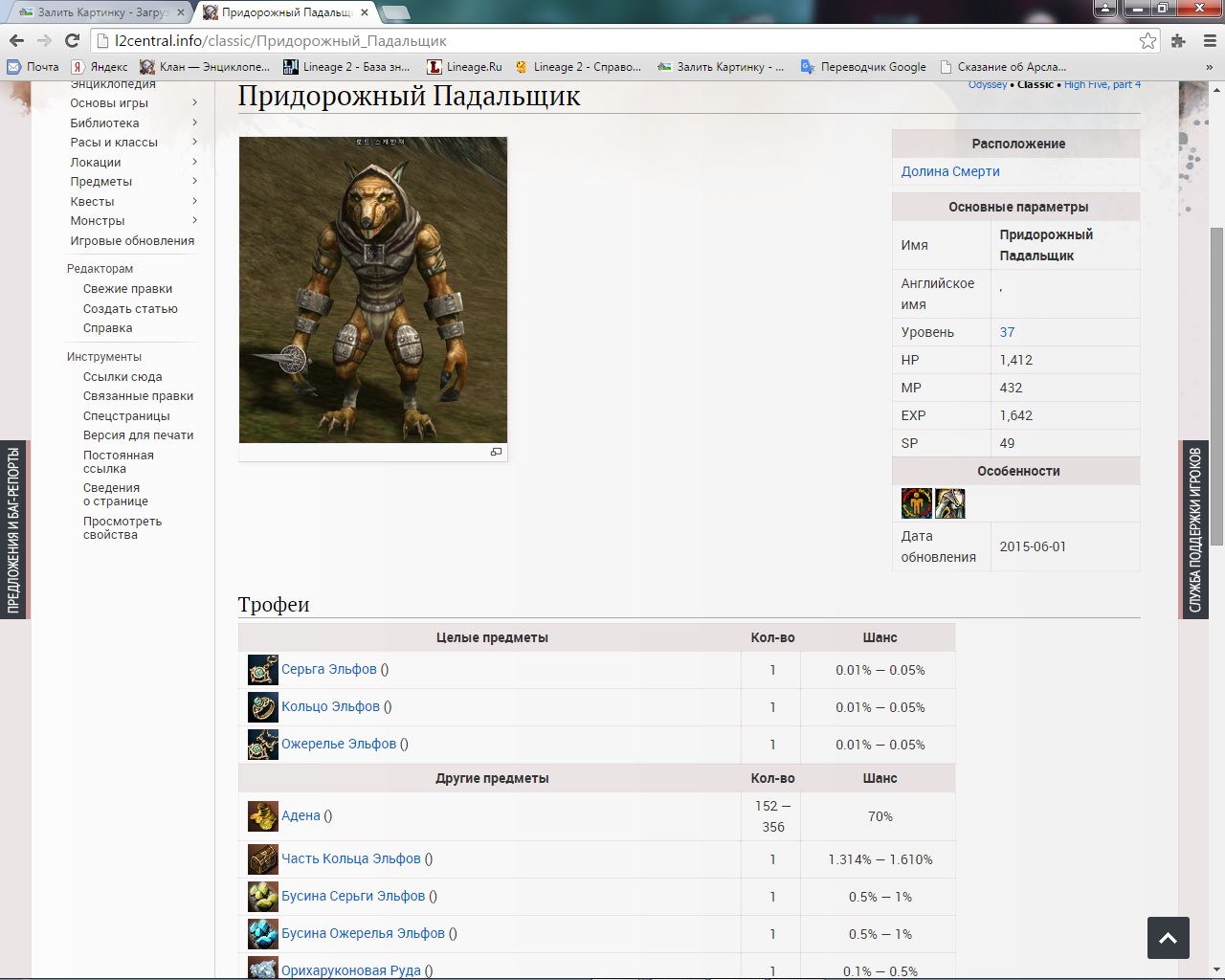1225x980 pixels.
Task: Expand the Квесты submenu
Action: click(194, 201)
